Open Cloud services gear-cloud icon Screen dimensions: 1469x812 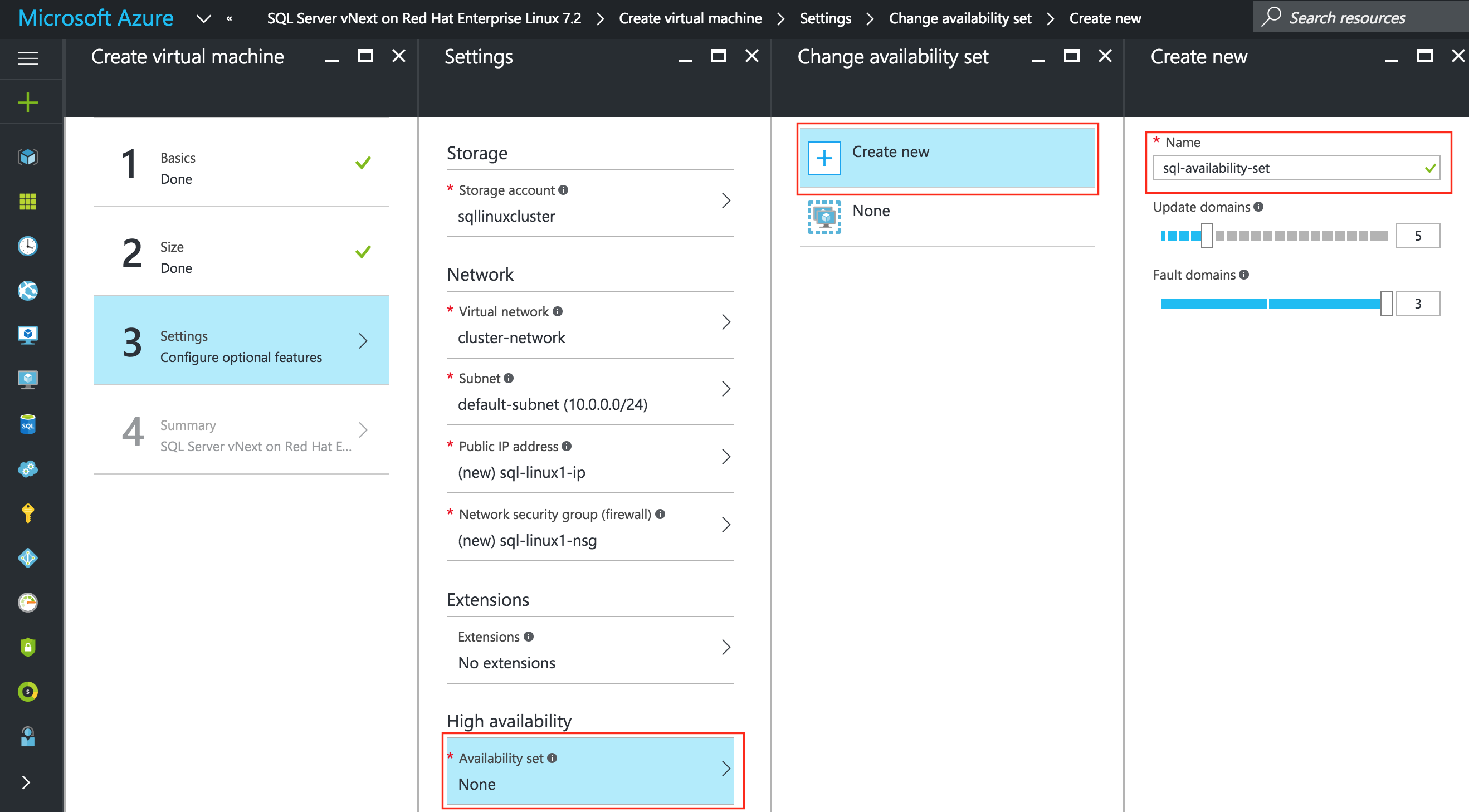(27, 469)
